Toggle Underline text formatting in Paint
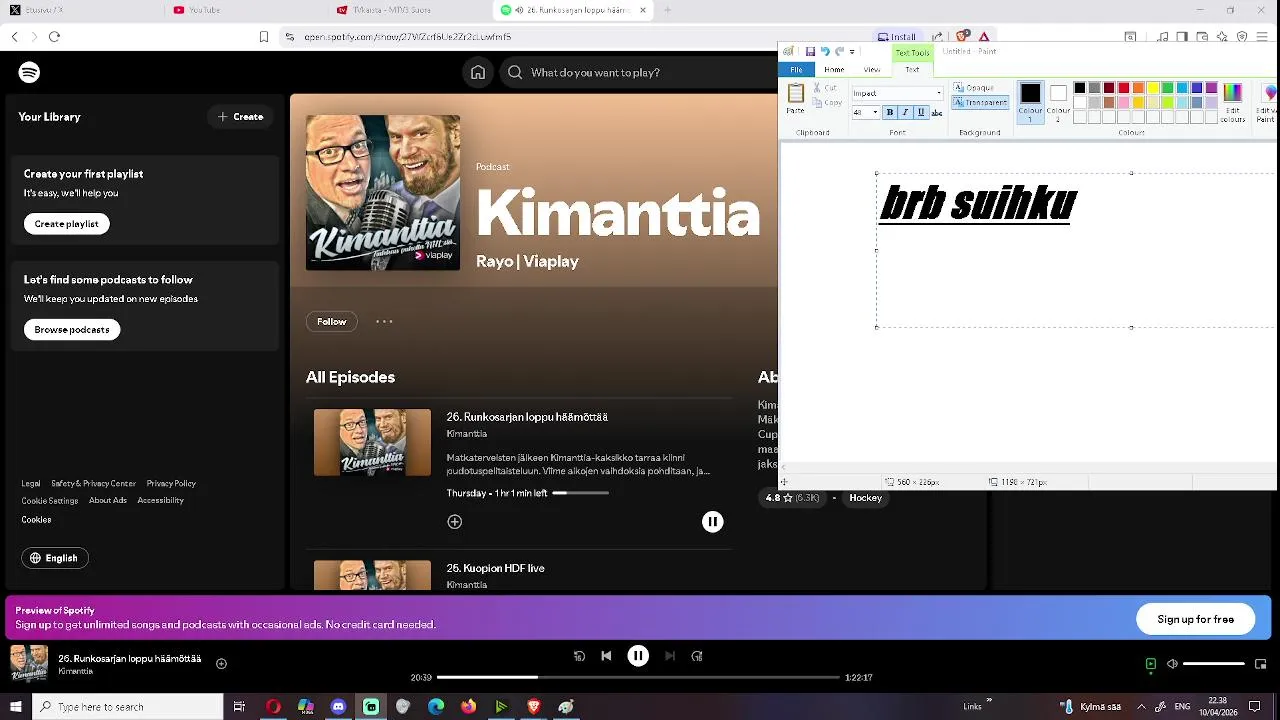Viewport: 1280px width, 720px height. click(921, 113)
